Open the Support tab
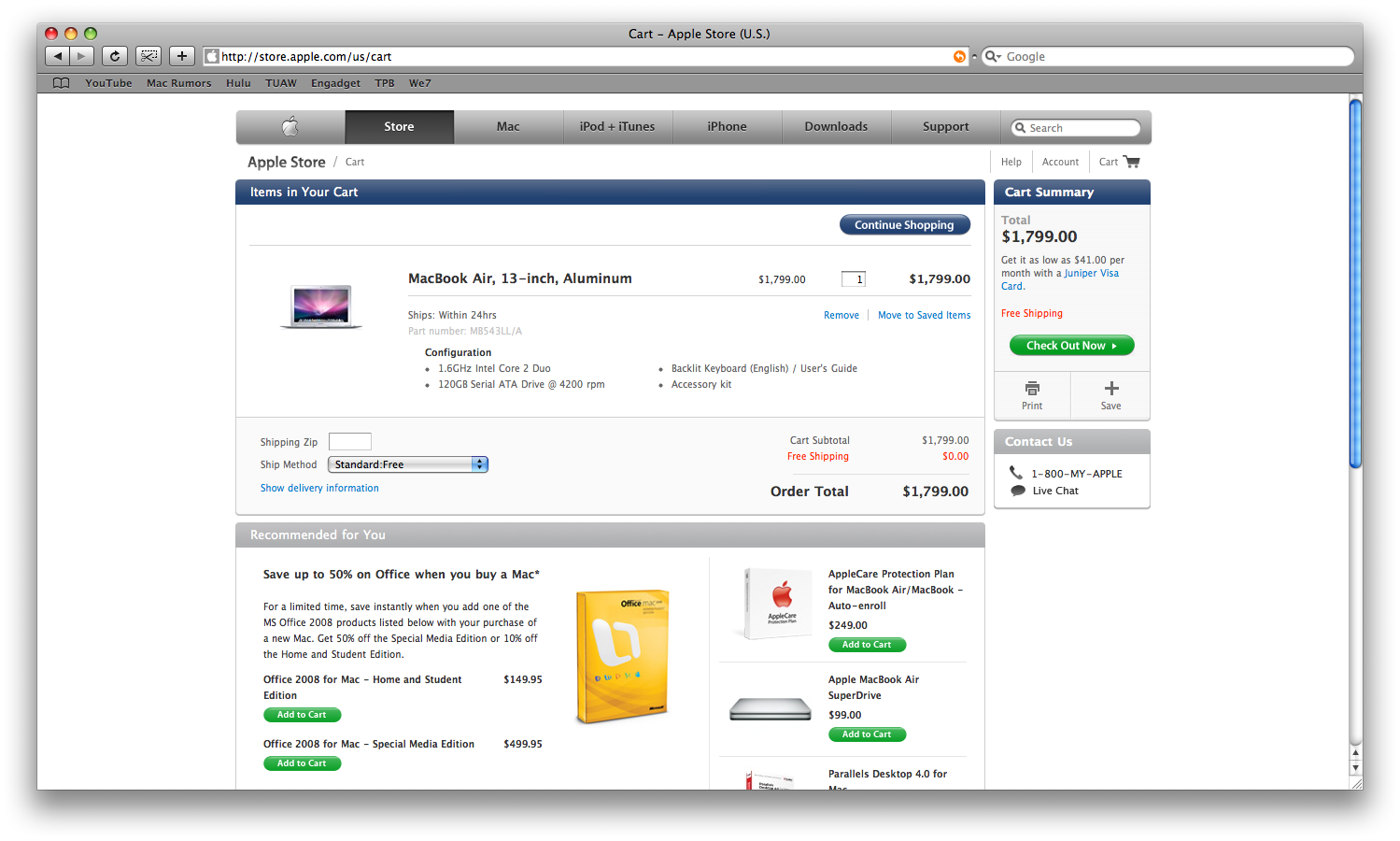The height and width of the screenshot is (841, 1400). click(945, 127)
